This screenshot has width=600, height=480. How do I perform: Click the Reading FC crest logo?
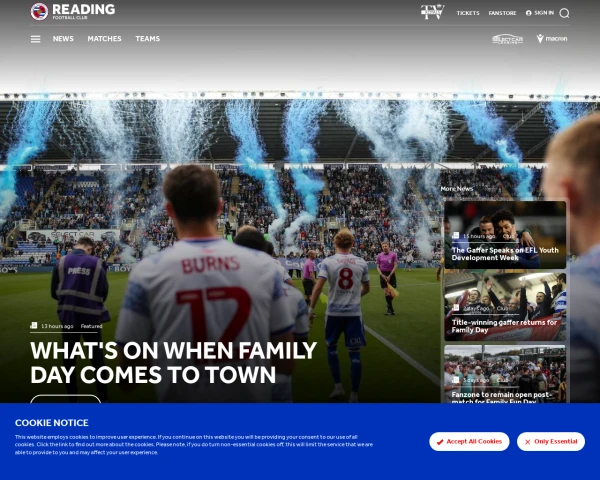[39, 12]
